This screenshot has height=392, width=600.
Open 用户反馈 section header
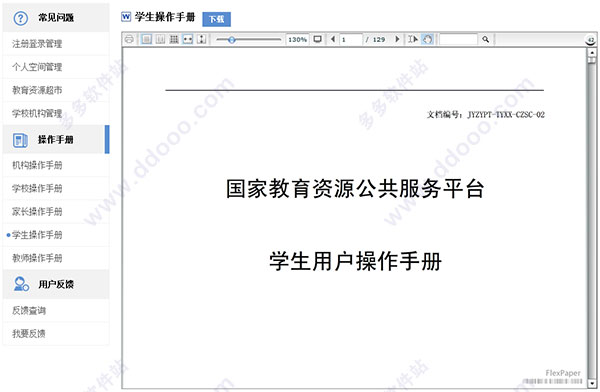[x=56, y=284]
